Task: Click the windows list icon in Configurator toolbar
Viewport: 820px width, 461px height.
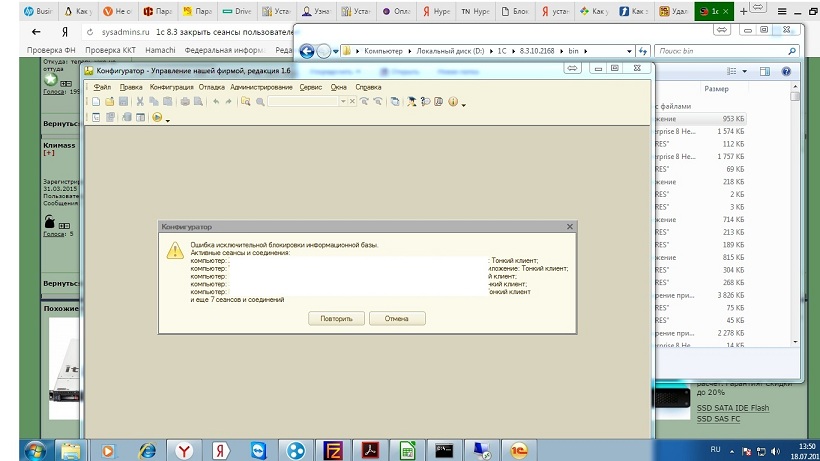Action: pos(395,101)
